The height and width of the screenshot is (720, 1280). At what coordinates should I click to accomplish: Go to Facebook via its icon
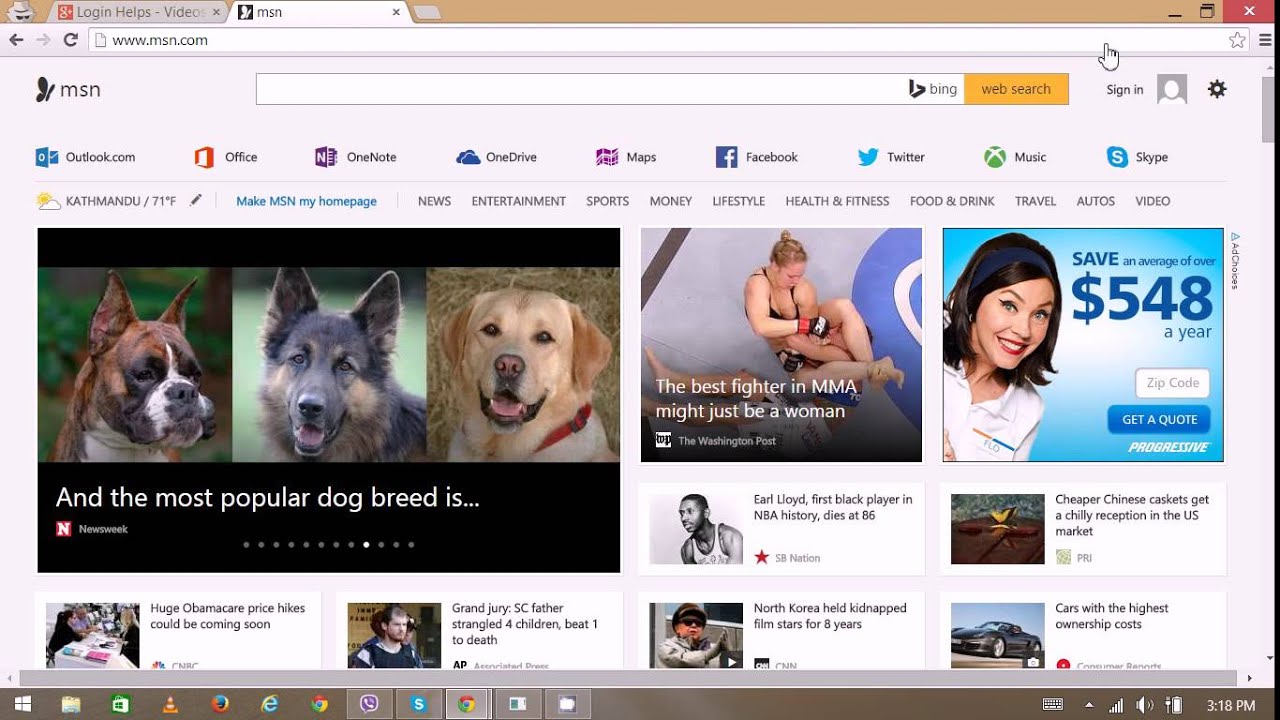(x=727, y=157)
